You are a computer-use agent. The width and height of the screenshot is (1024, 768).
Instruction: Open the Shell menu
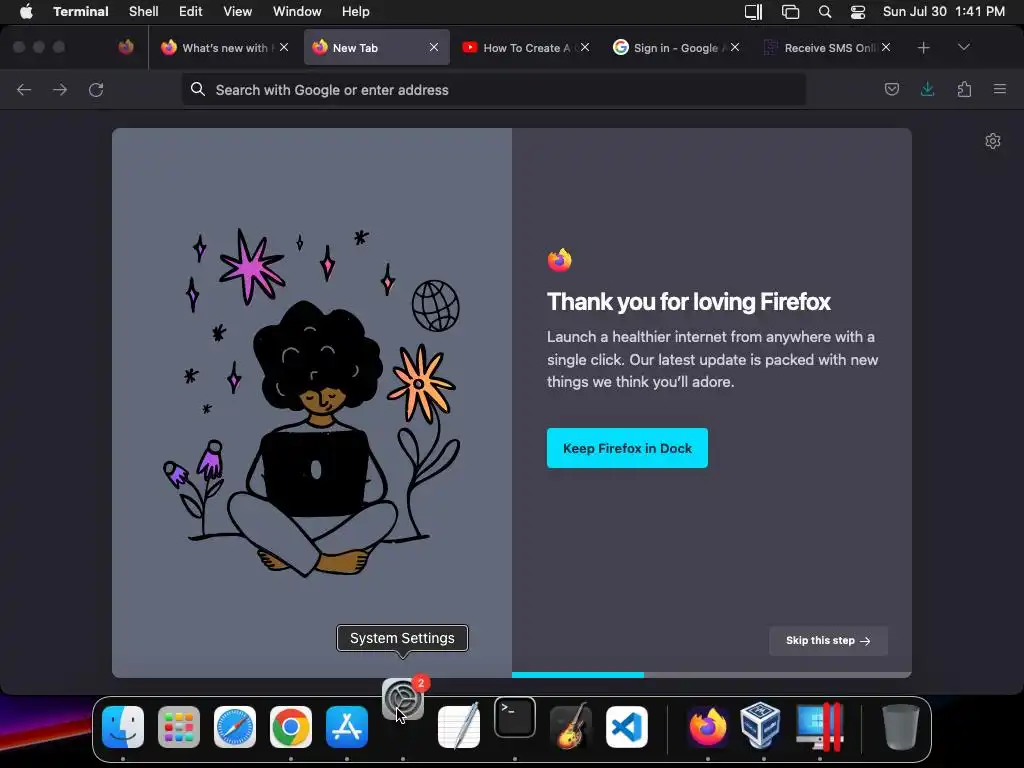click(144, 12)
